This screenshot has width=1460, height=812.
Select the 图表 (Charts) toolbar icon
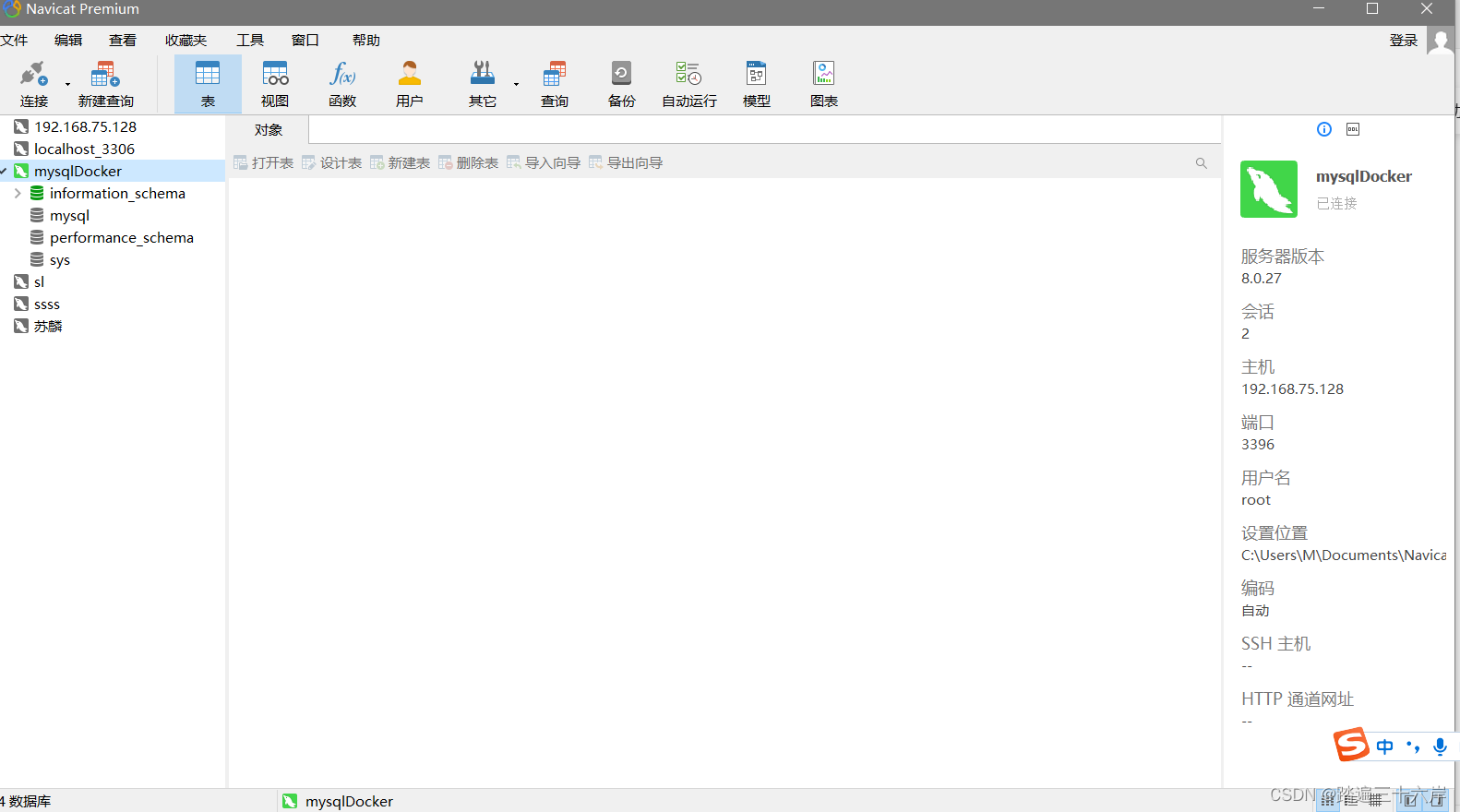824,84
